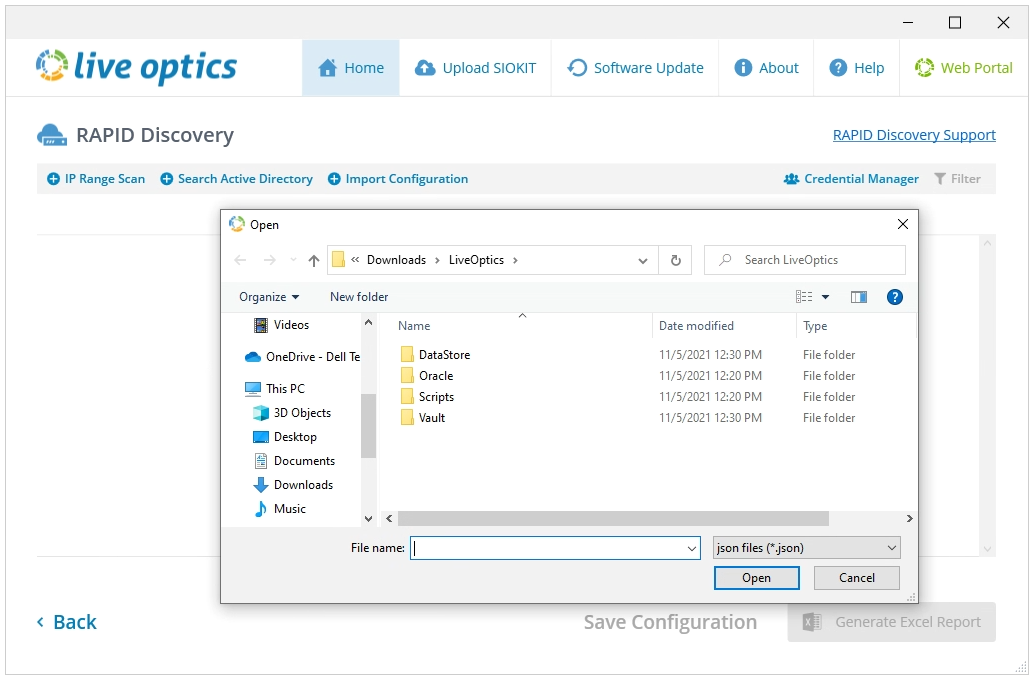
Task: Click Save Configuration
Action: 670,622
